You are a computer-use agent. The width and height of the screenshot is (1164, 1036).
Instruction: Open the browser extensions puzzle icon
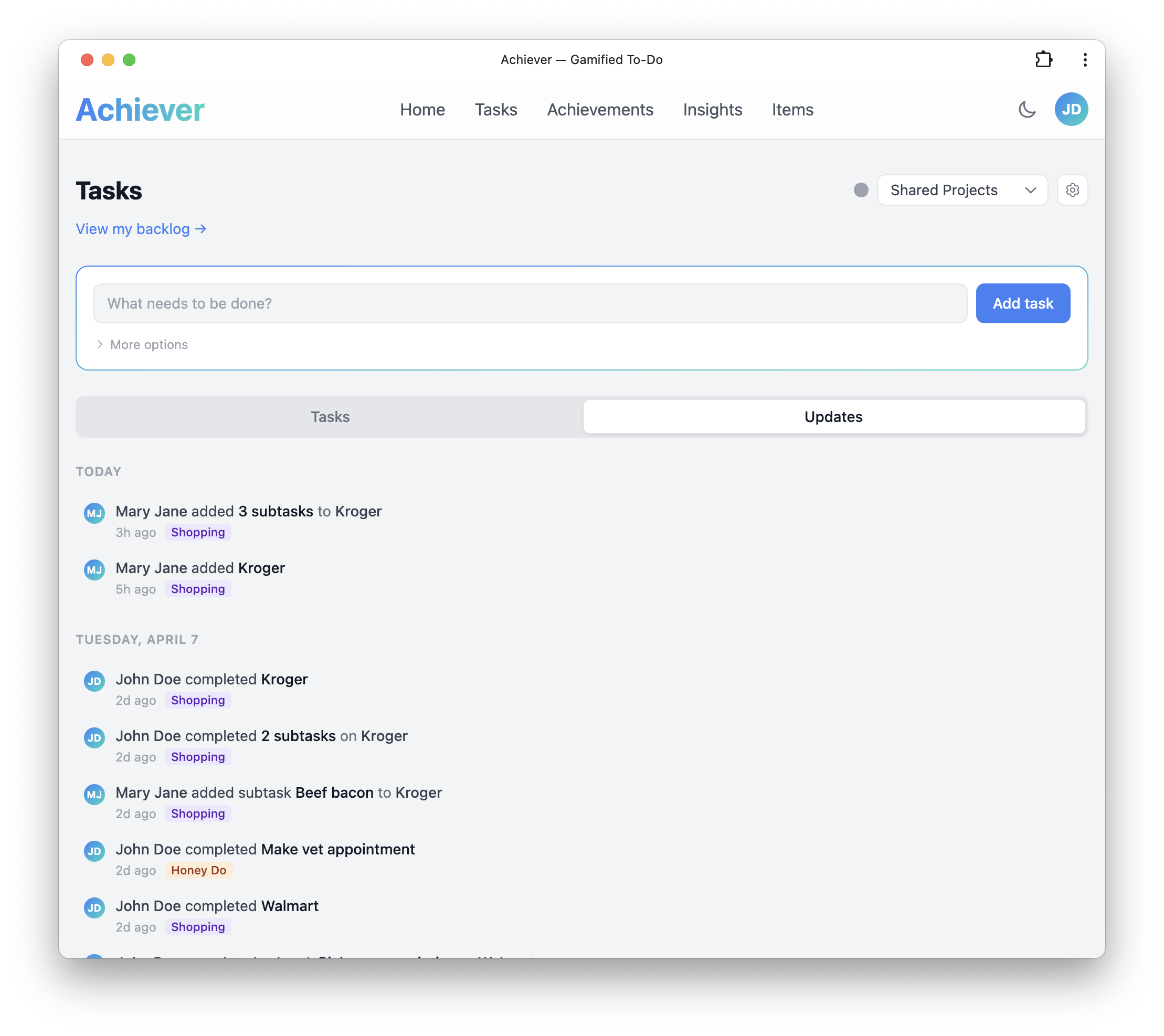pyautogui.click(x=1044, y=59)
